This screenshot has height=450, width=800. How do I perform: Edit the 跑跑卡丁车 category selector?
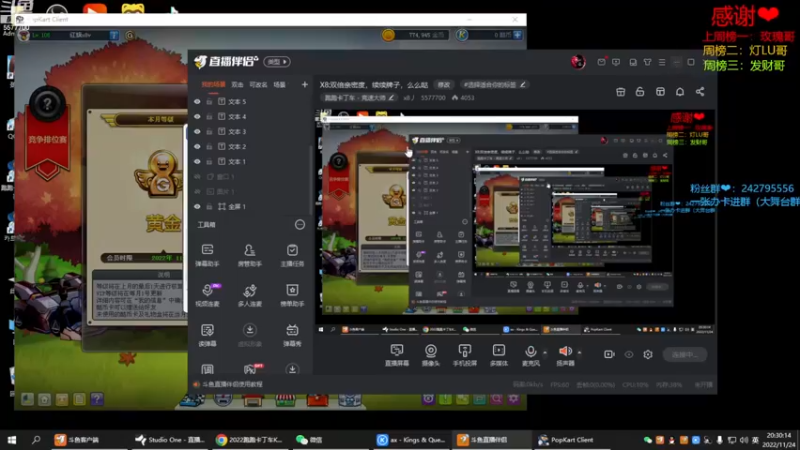click(x=359, y=97)
